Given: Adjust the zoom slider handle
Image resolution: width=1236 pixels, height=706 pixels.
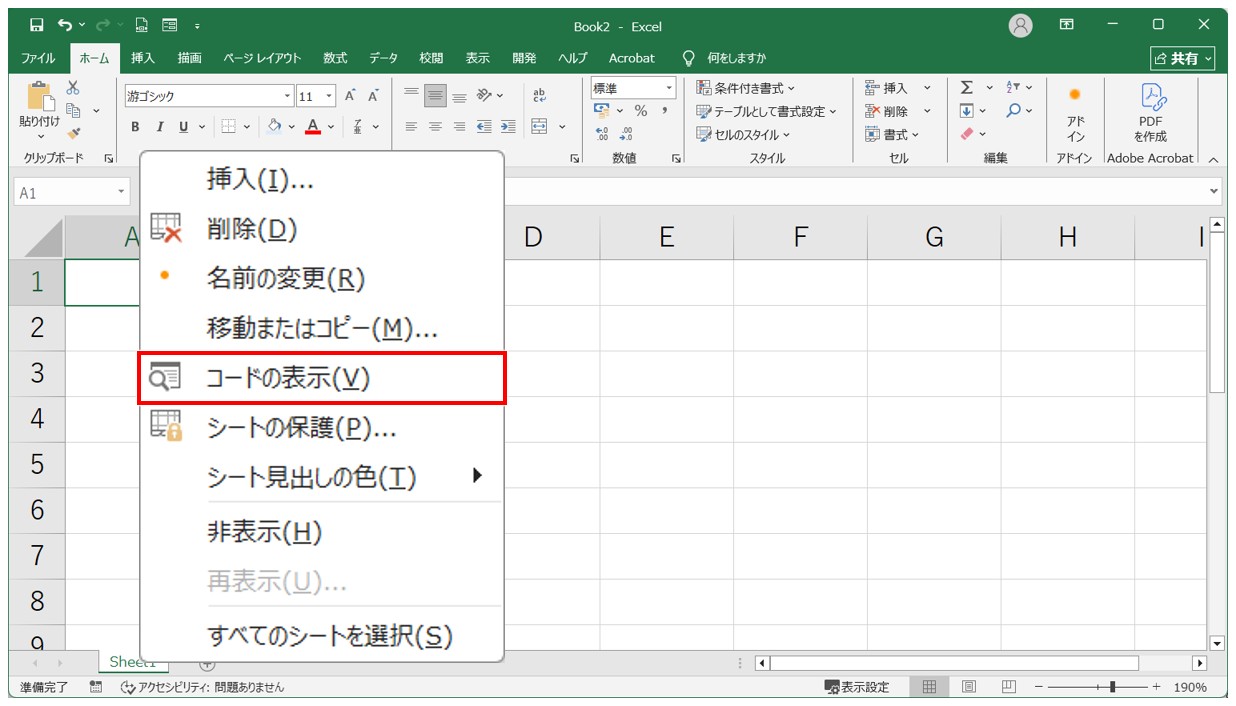Looking at the screenshot, I should click(1112, 687).
